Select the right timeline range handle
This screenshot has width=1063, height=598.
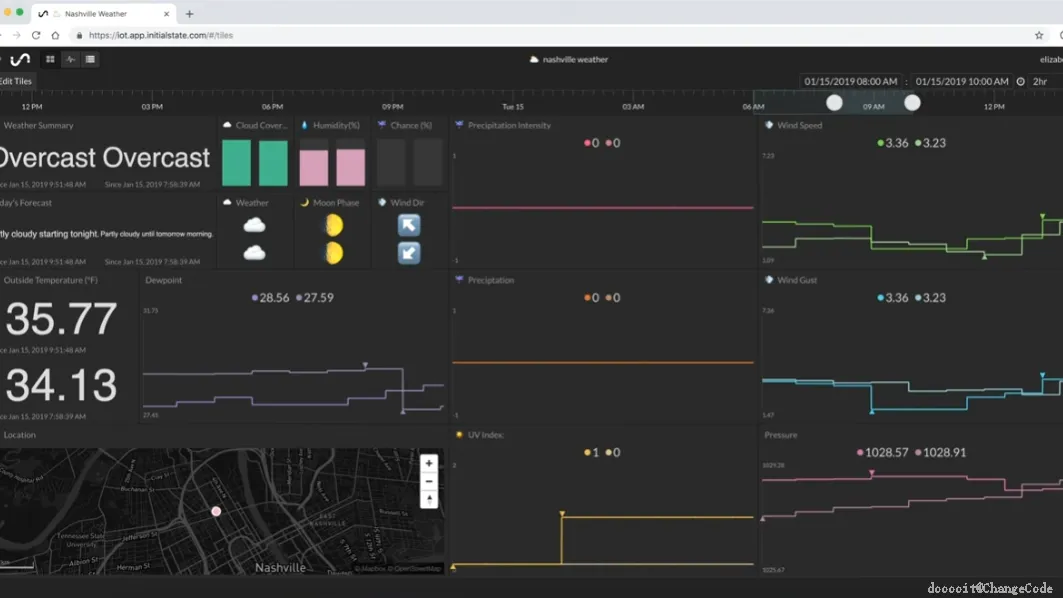[x=912, y=102]
